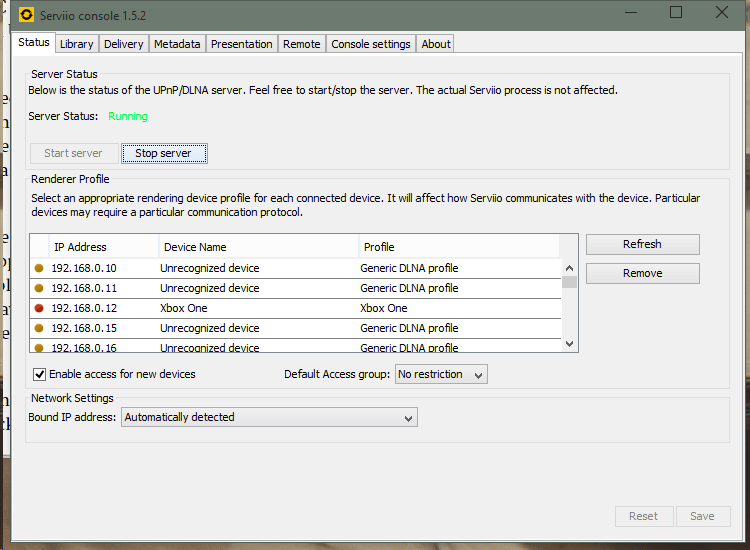750x550 pixels.
Task: Open Default Access group dropdown
Action: (441, 374)
